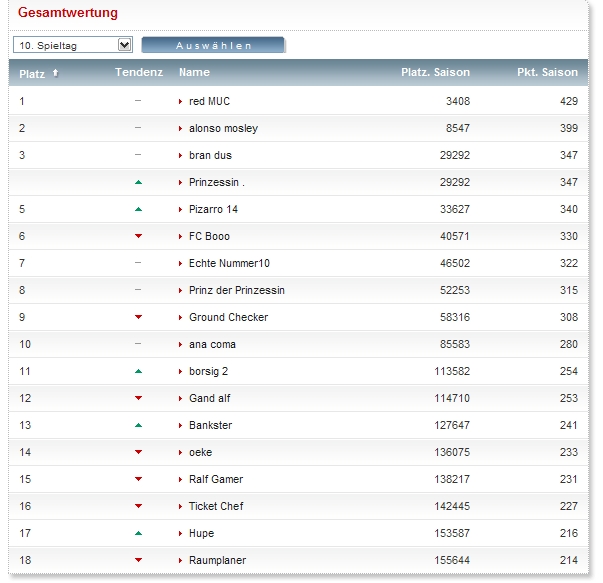Click red down-trend icon for FC Booo
Image resolution: width=603 pixels, height=583 pixels.
pos(138,237)
